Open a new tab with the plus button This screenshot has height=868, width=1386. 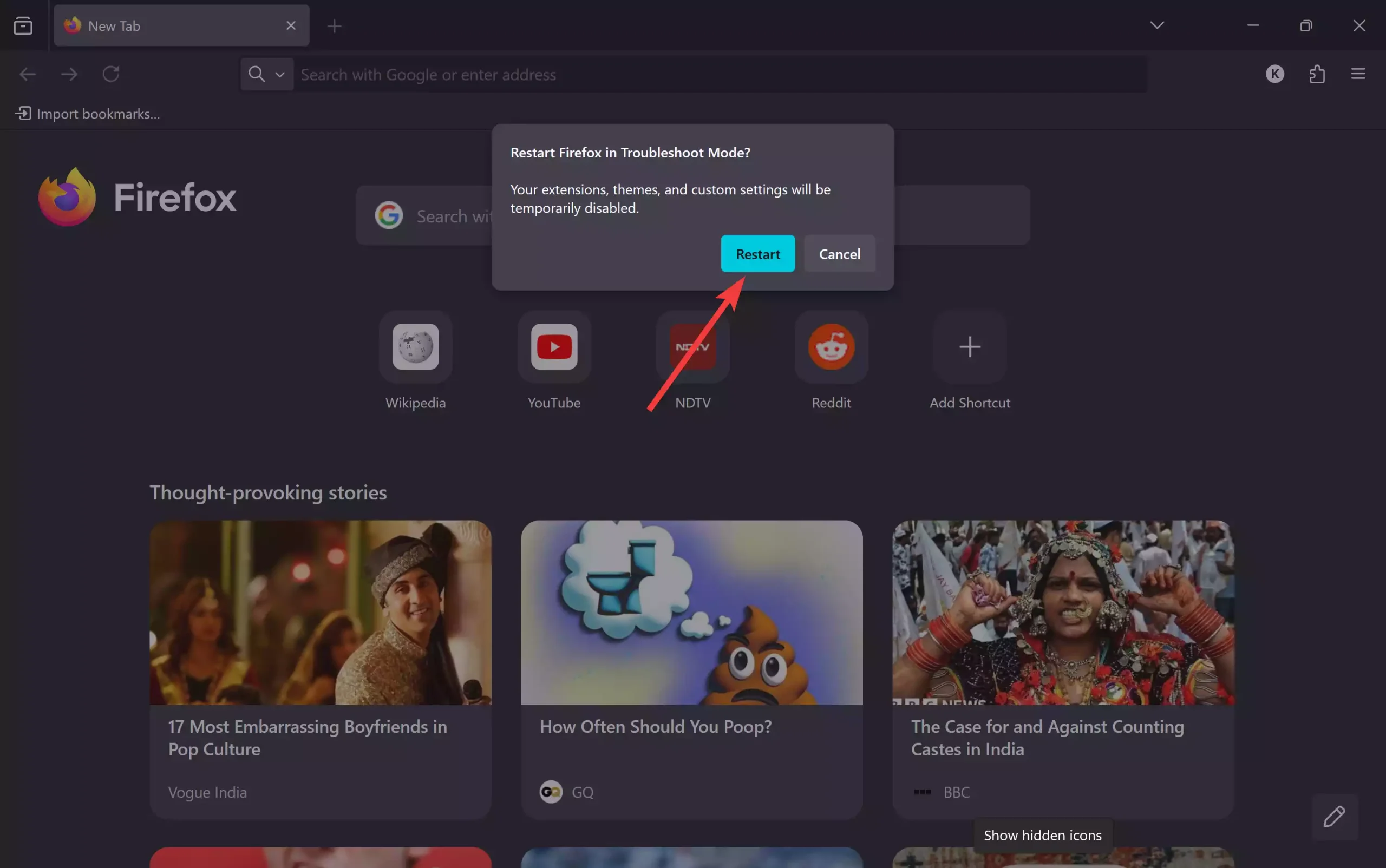334,25
